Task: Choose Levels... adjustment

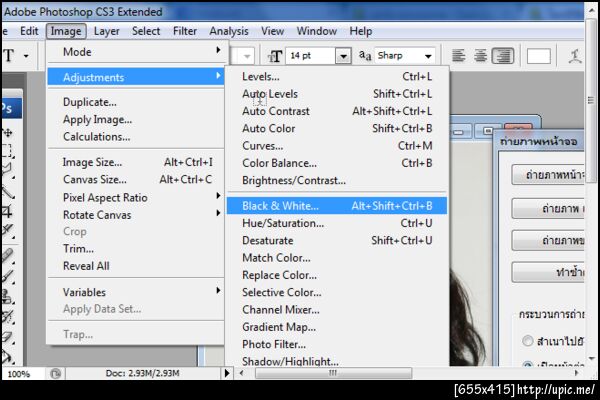Action: [337, 77]
